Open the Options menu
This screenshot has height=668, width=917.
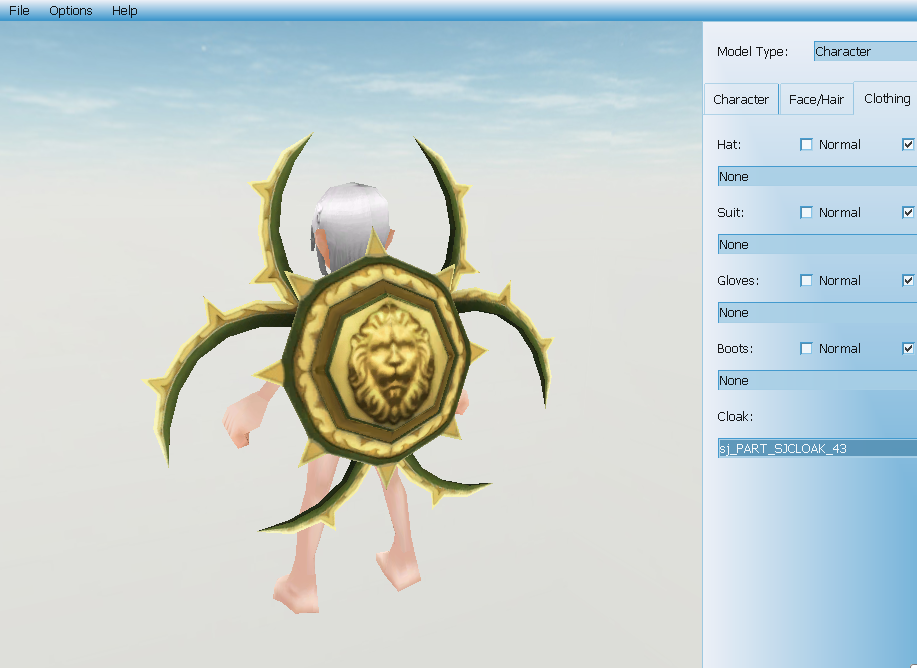(x=70, y=10)
